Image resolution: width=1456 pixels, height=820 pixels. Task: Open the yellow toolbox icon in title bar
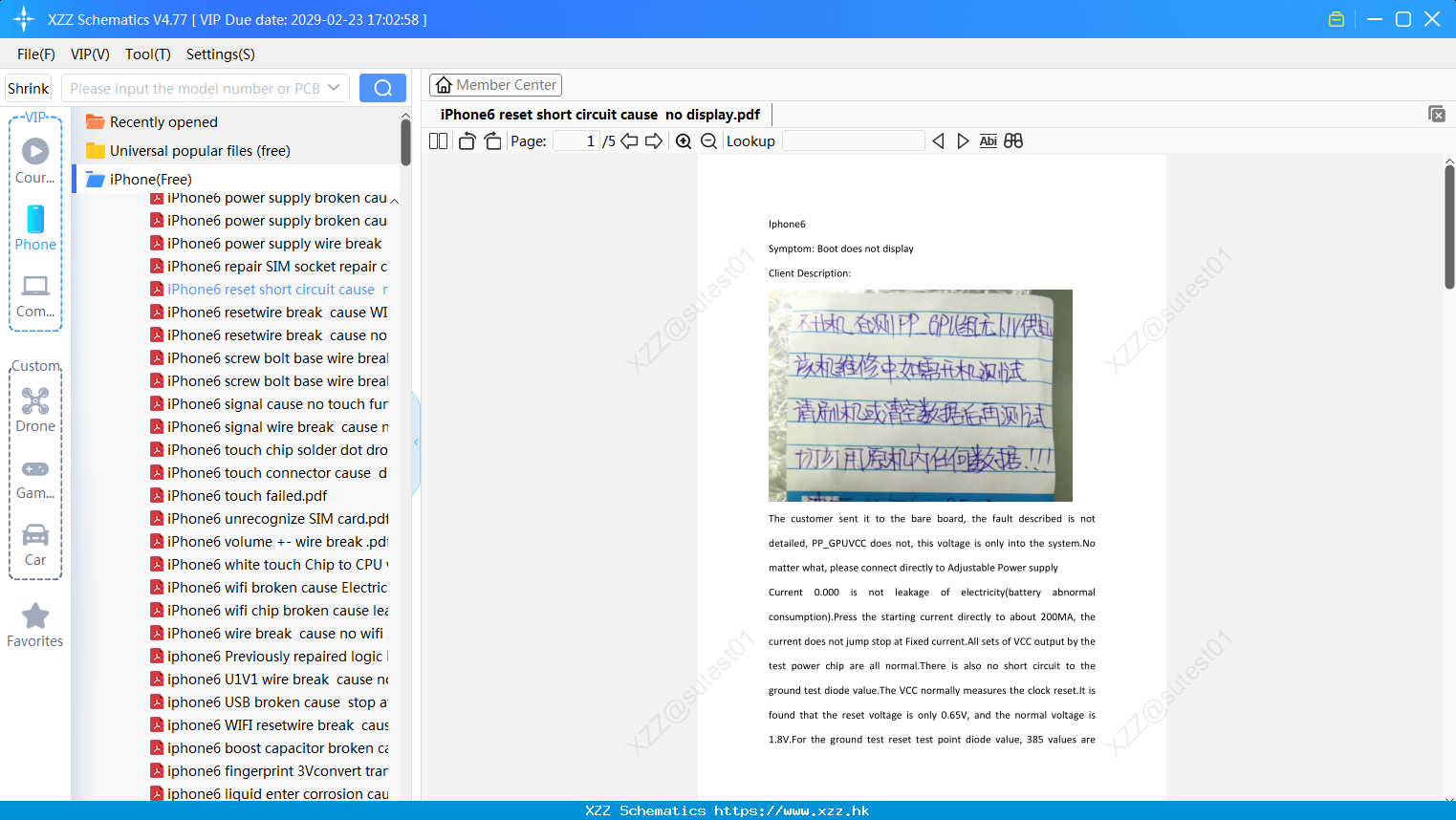[1336, 19]
